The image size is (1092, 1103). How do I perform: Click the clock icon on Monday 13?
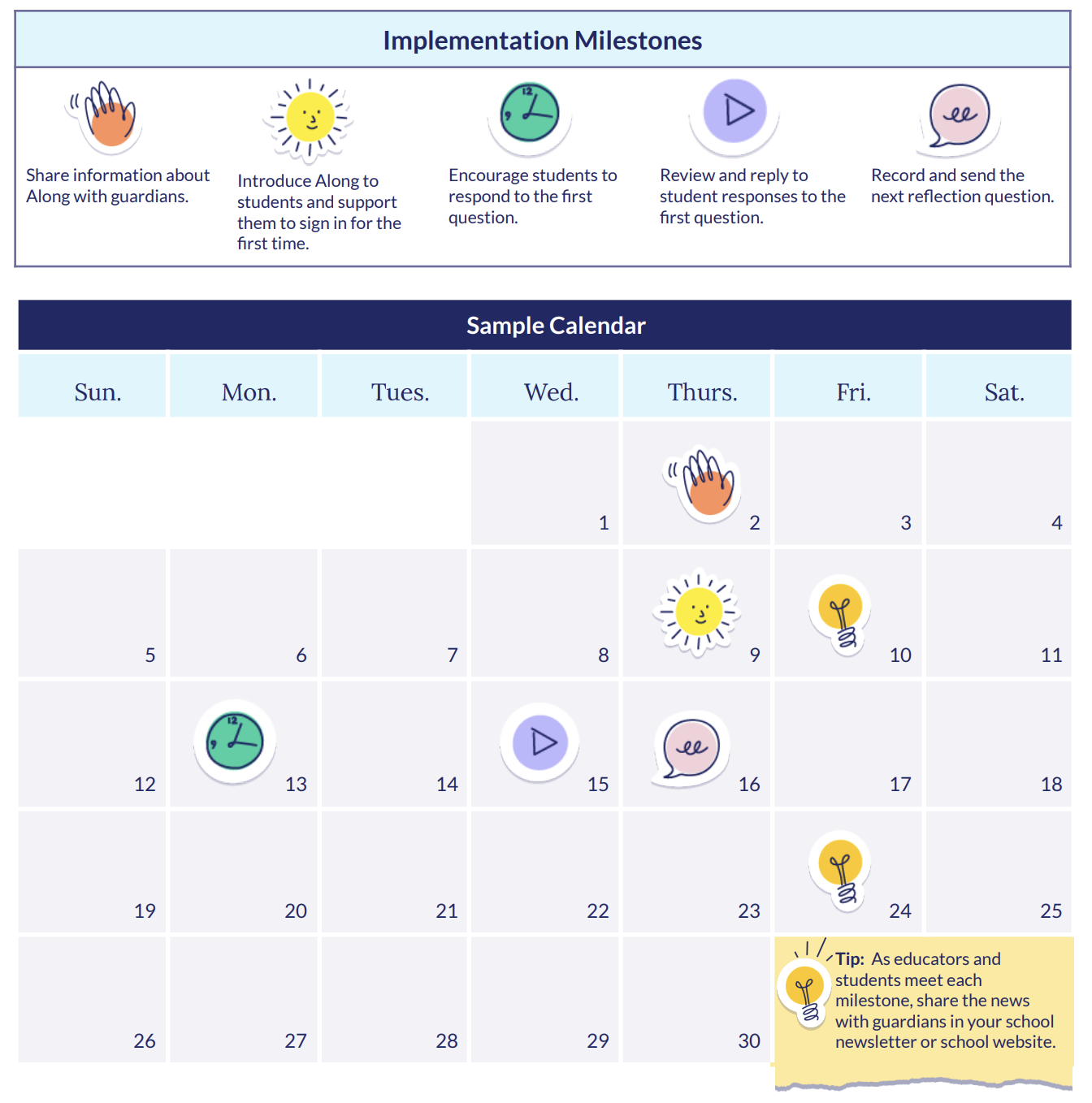235,741
